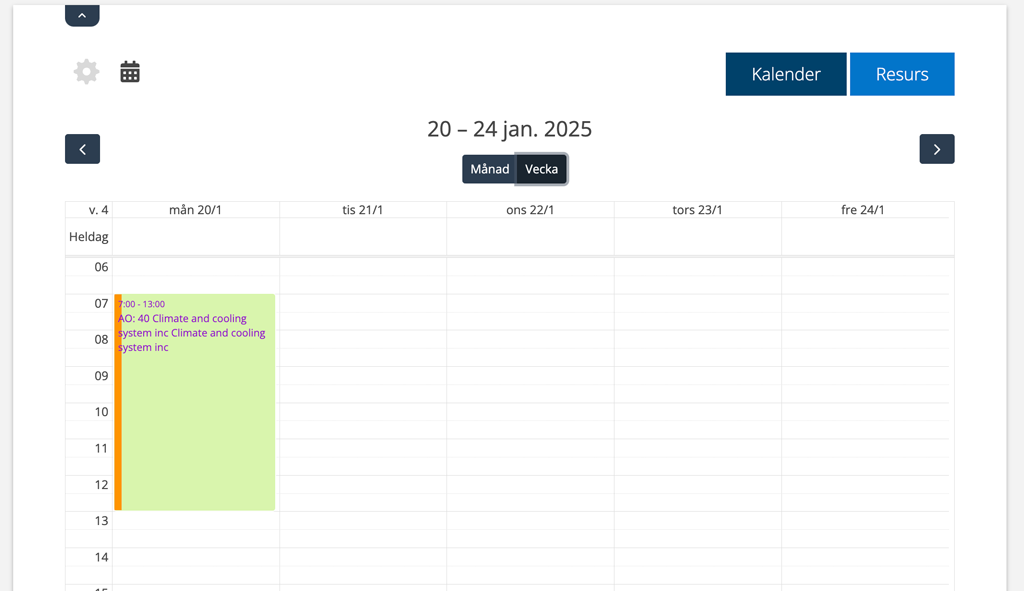1024x591 pixels.
Task: Click the Heldag cell for tis 21/1
Action: click(362, 237)
